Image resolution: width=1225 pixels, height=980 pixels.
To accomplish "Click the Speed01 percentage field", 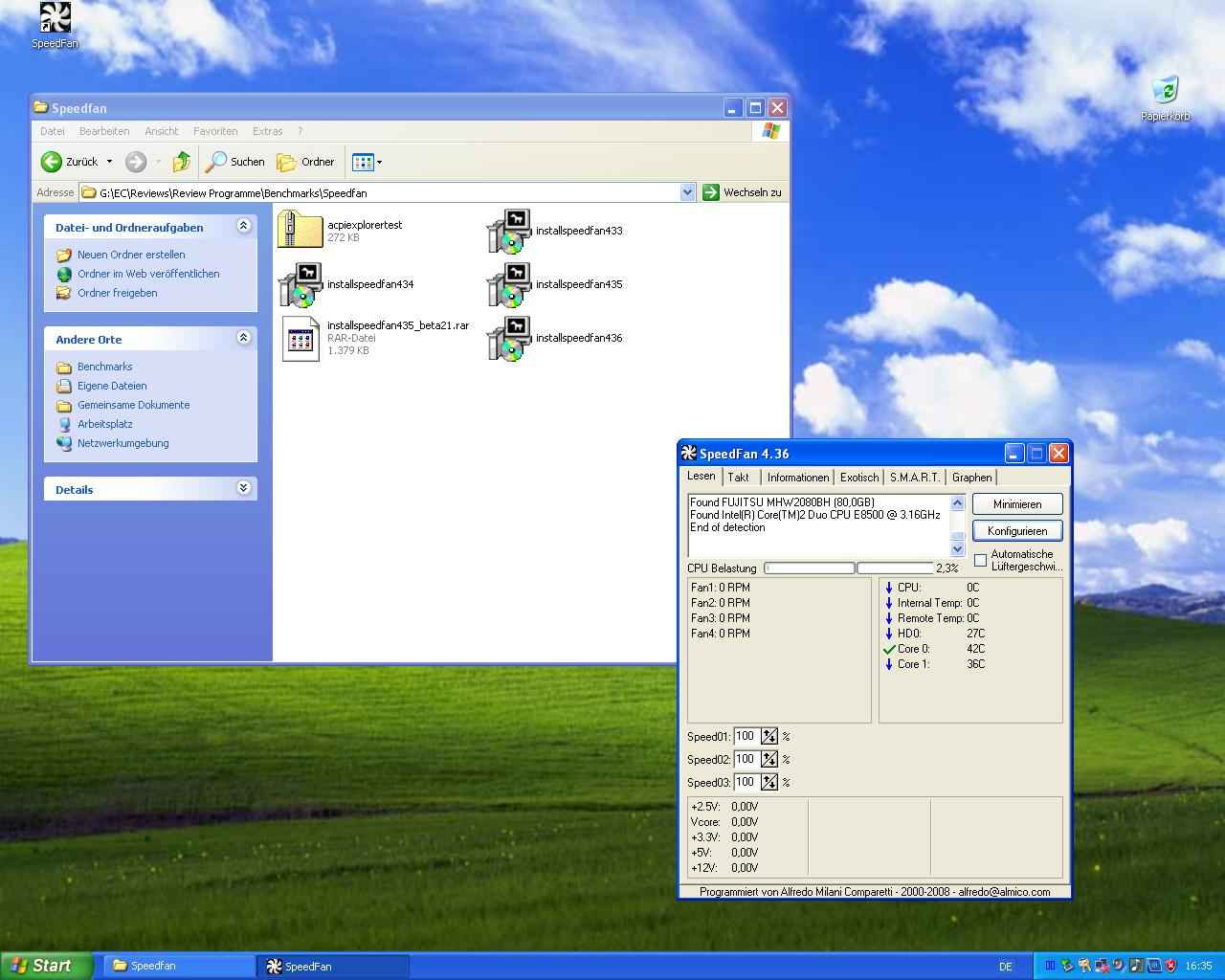I will point(746,736).
